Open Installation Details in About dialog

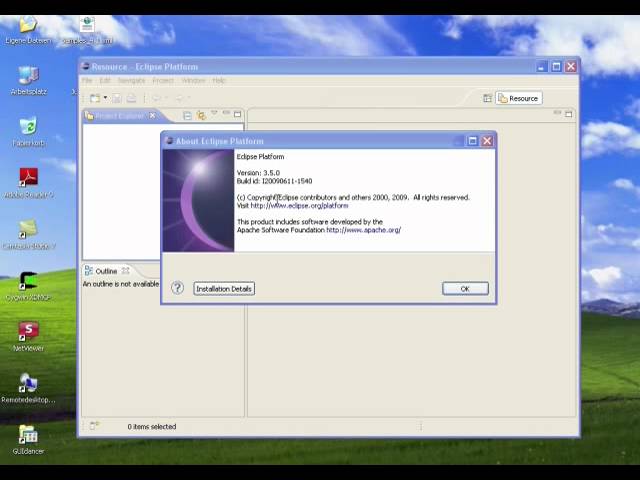coord(224,289)
